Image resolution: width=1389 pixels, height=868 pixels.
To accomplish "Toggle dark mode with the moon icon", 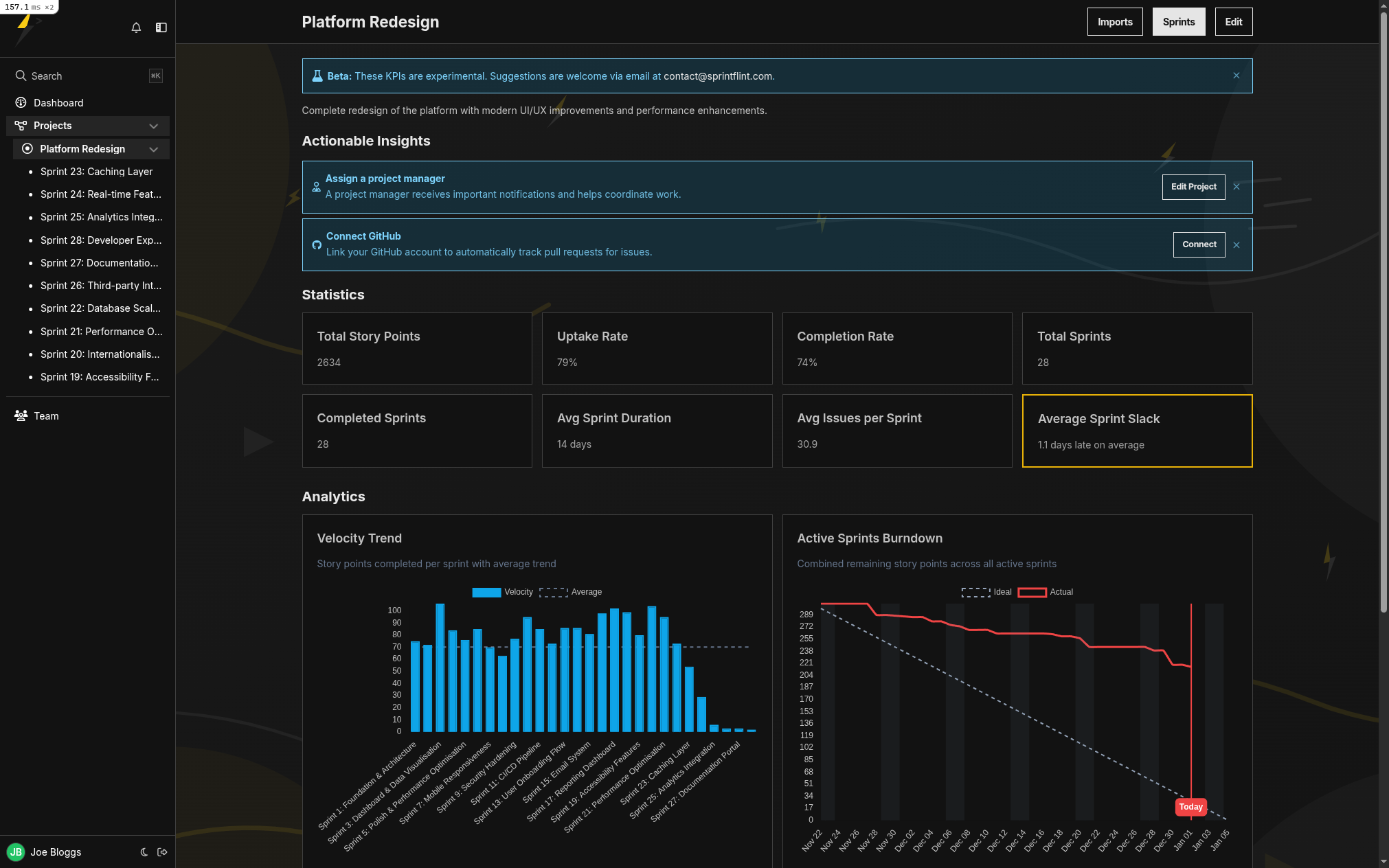I will coord(144,852).
